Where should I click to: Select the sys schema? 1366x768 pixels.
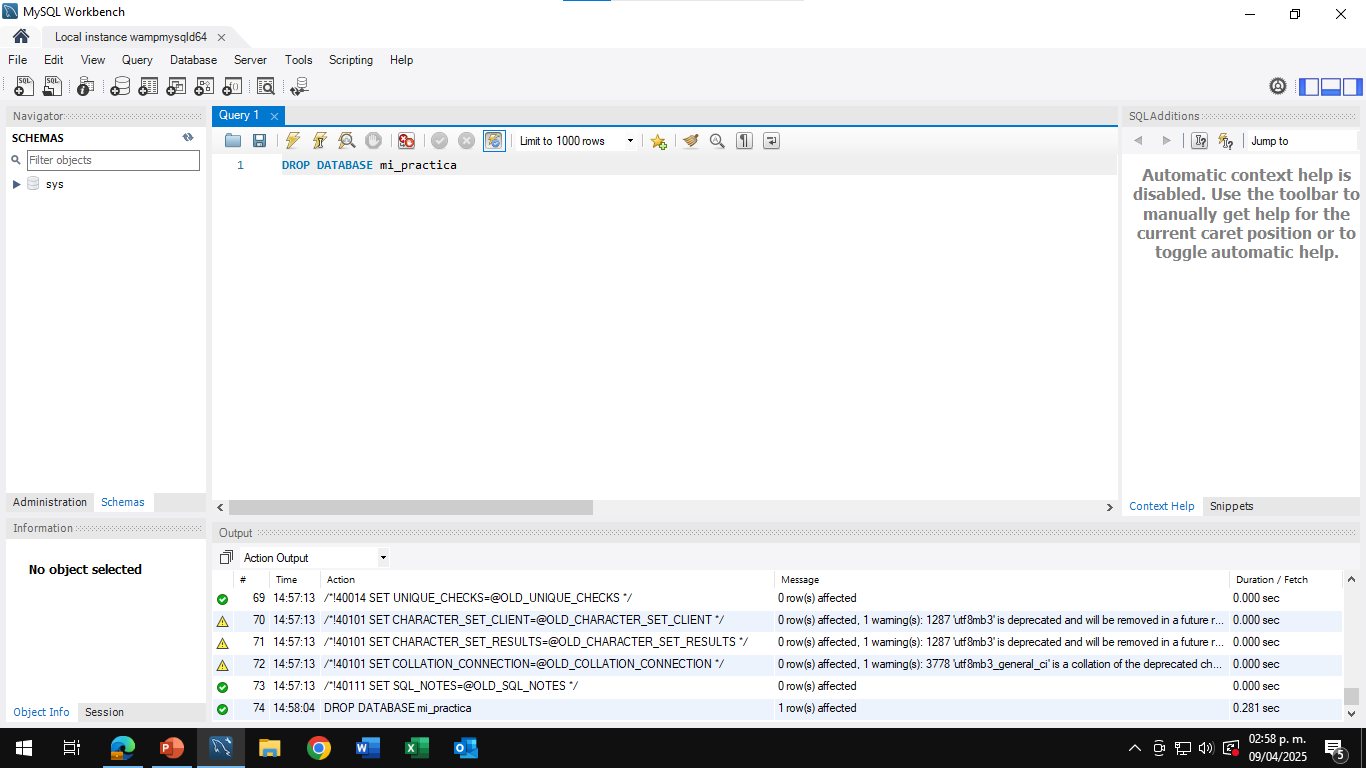54,184
